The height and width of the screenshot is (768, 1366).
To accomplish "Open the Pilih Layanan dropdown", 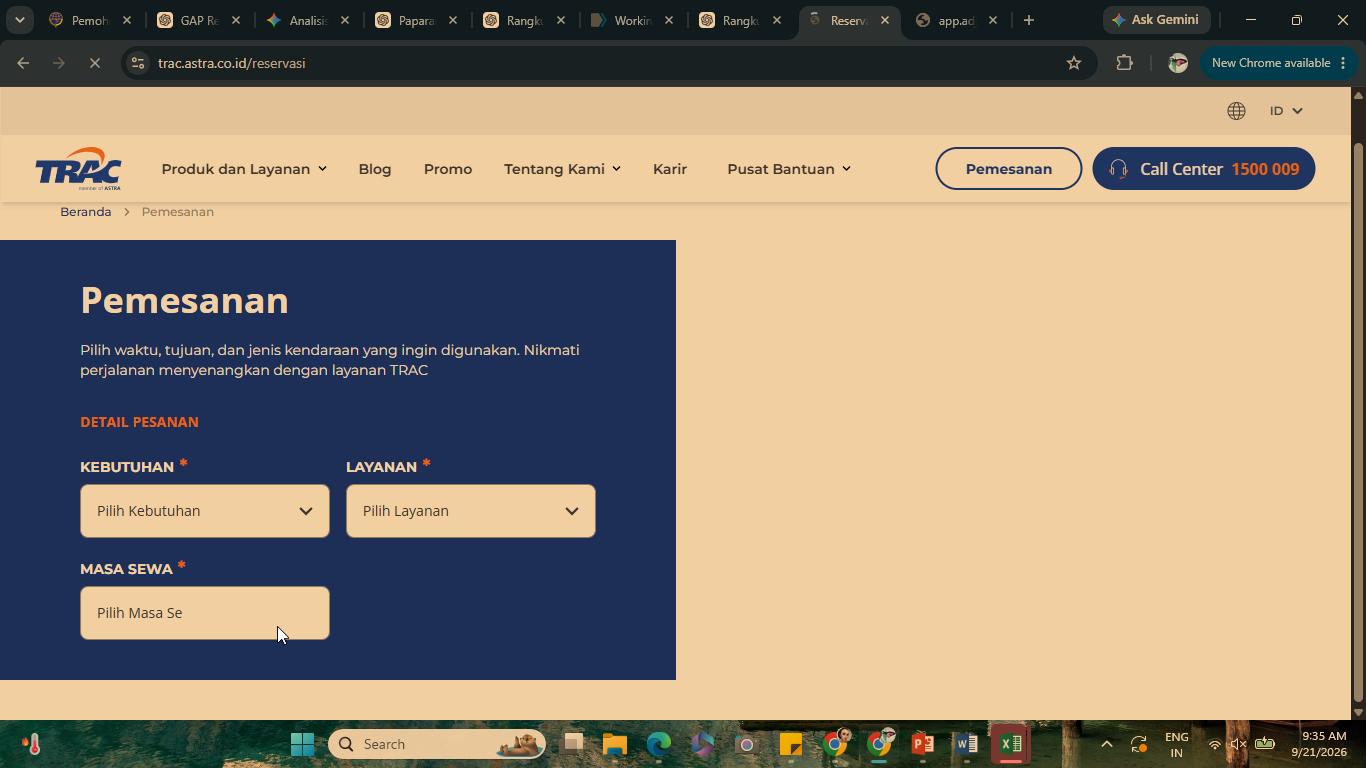I will tap(471, 511).
